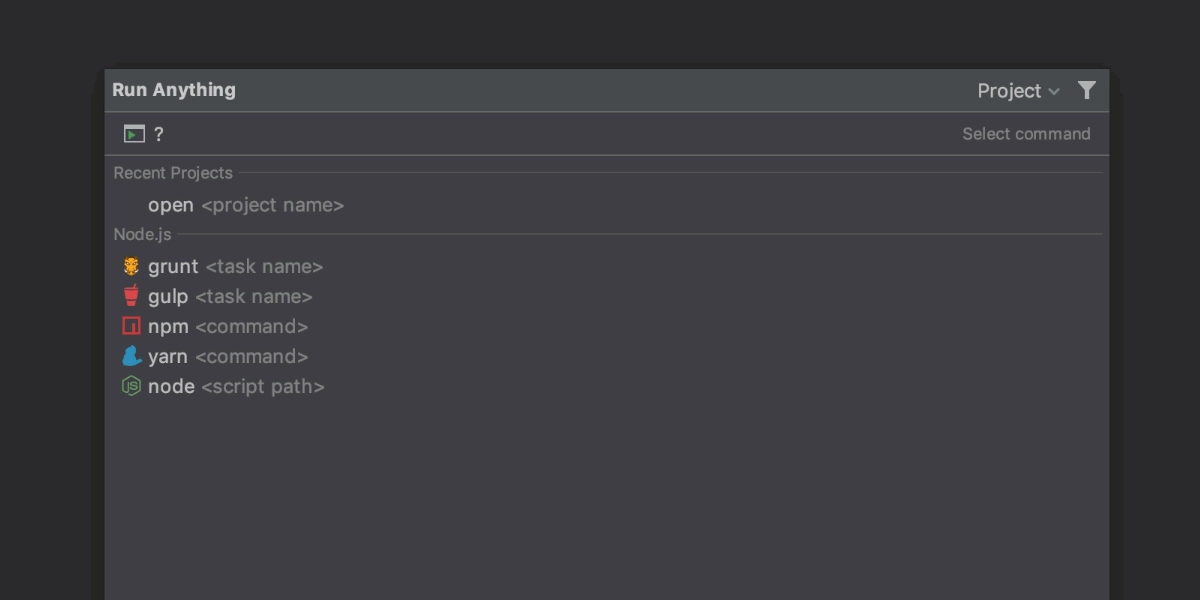Click the gulp cup icon
This screenshot has width=1200, height=600.
click(131, 296)
